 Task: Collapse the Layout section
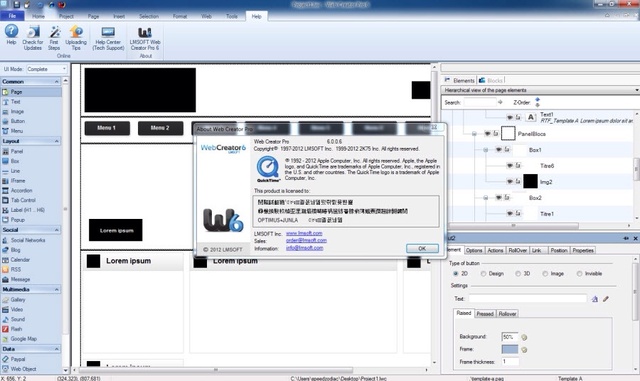point(56,141)
